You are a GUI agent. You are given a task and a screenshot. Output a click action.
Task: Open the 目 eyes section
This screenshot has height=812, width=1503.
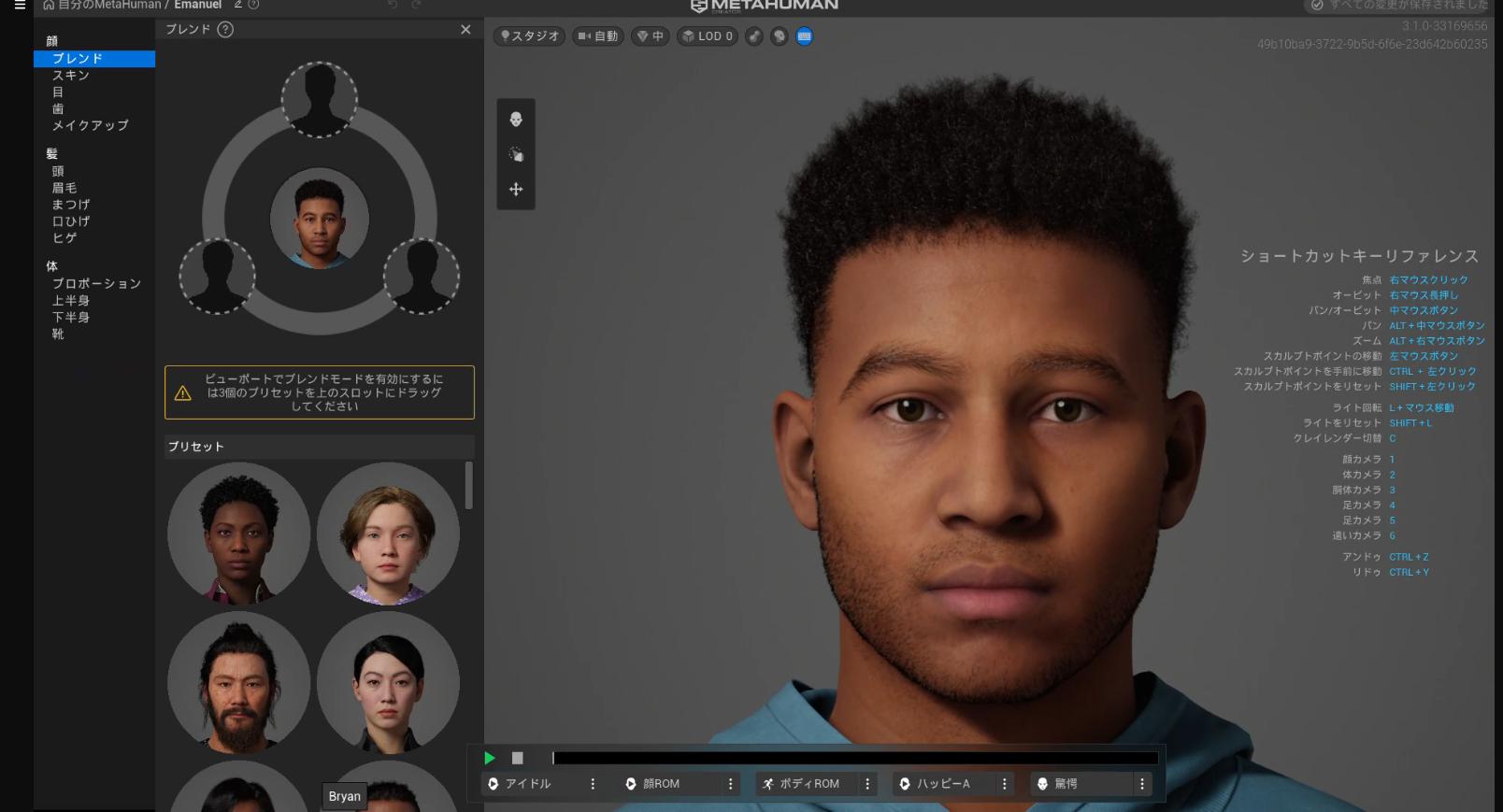point(58,93)
